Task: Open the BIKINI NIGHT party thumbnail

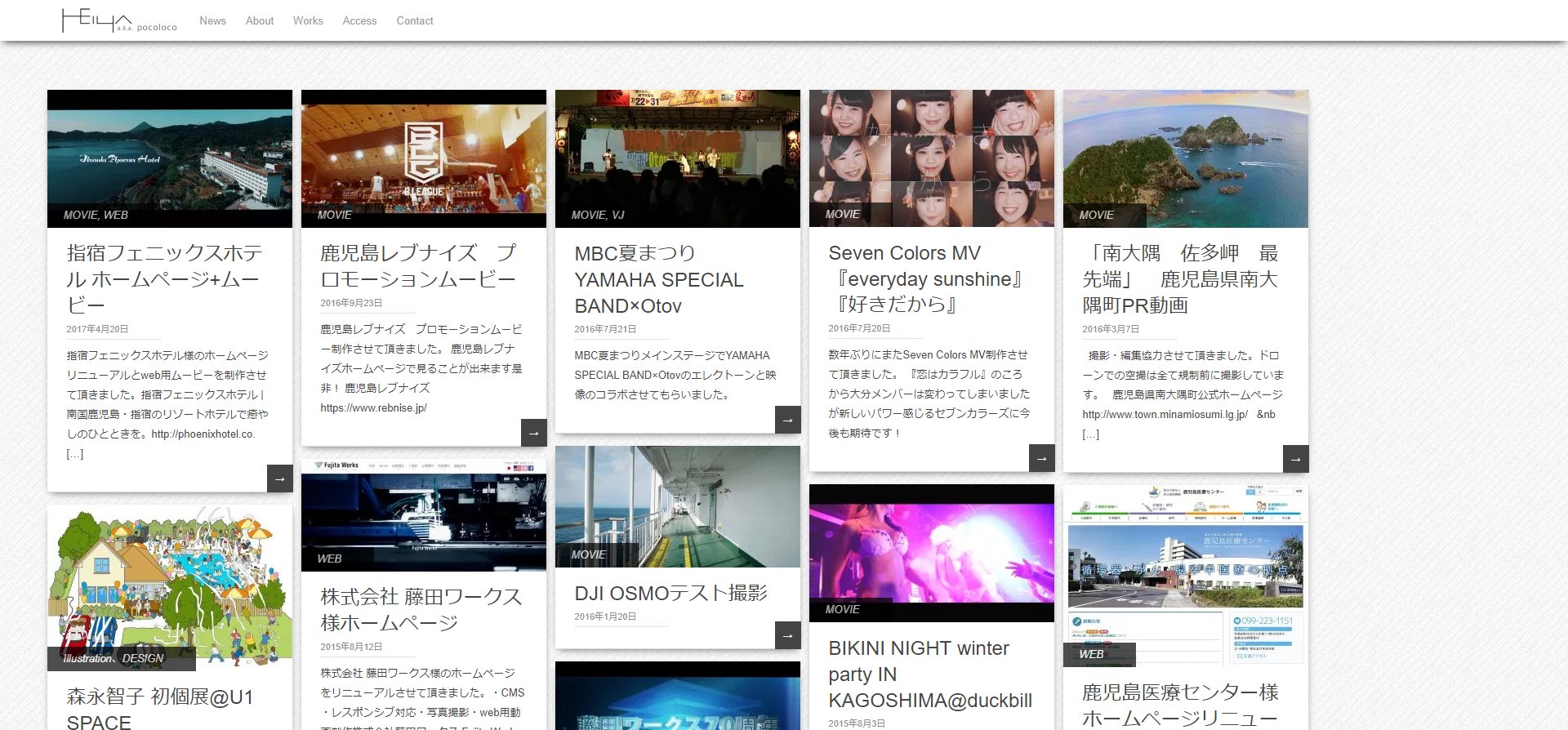Action: click(x=932, y=553)
